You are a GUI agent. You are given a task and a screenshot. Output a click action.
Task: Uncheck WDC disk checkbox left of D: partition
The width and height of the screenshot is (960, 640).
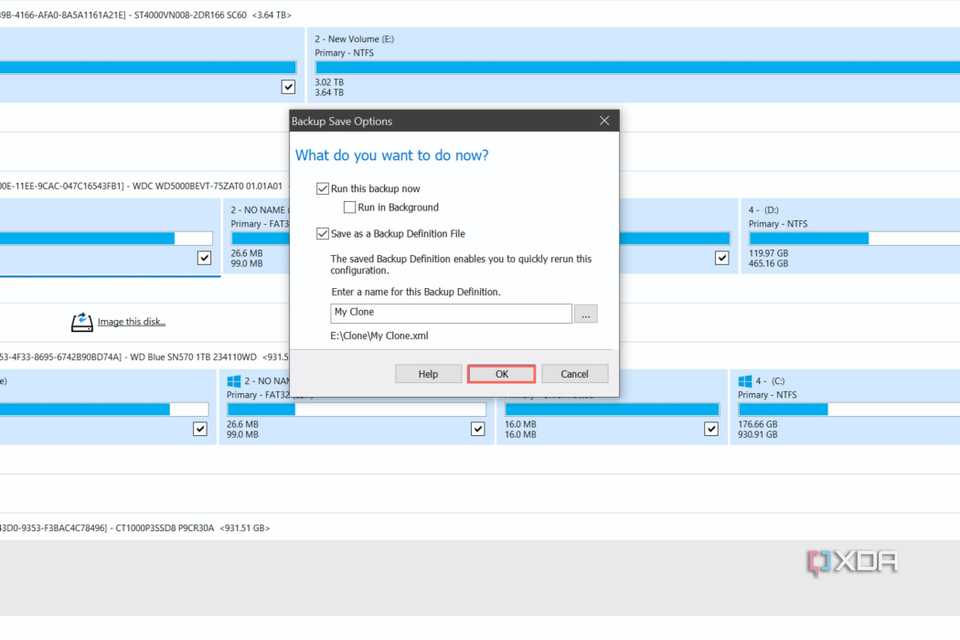[x=722, y=258]
